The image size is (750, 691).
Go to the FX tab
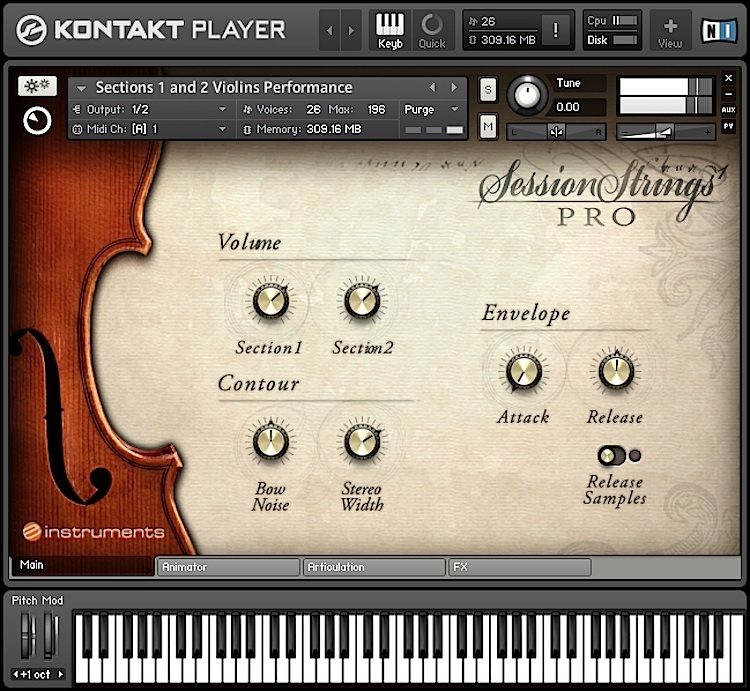coord(519,567)
